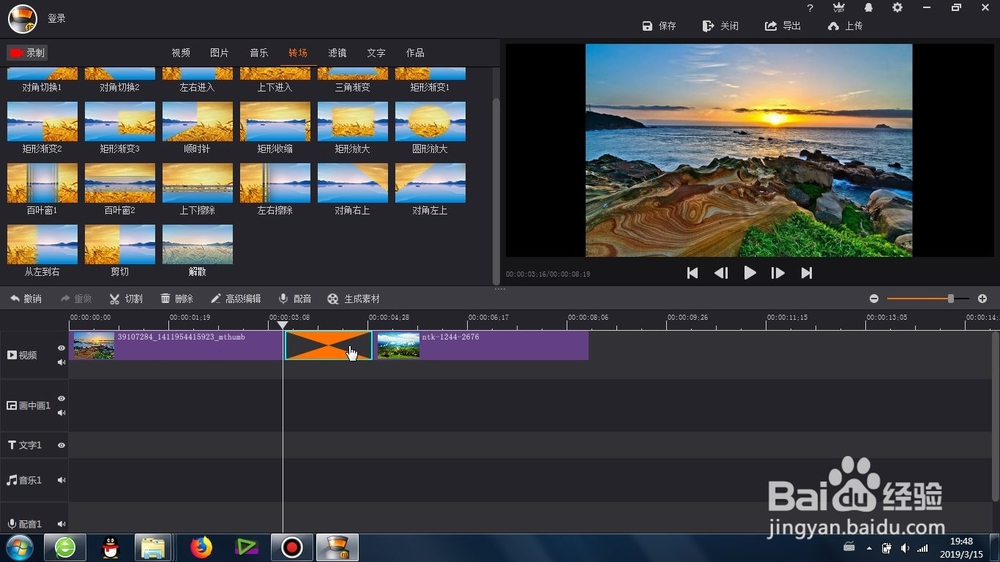Open the 作品 works tab

(x=415, y=53)
